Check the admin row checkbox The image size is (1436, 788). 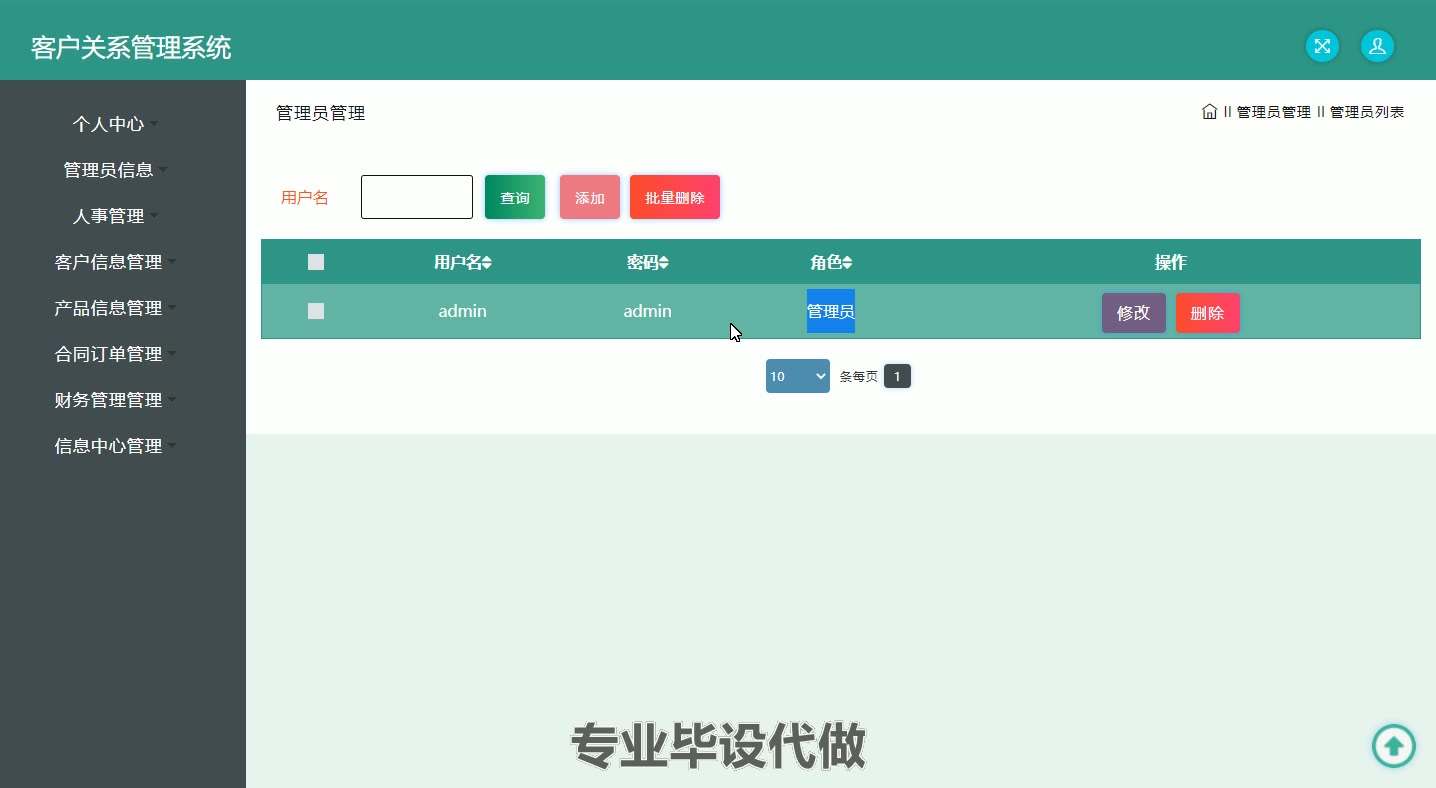316,311
